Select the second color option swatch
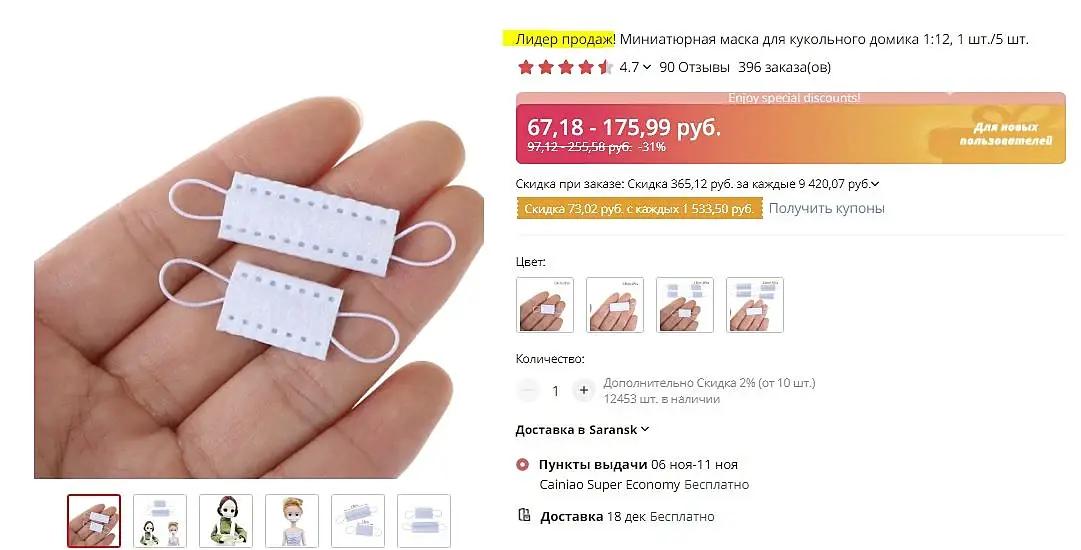This screenshot has height=550, width=1081. (615, 305)
